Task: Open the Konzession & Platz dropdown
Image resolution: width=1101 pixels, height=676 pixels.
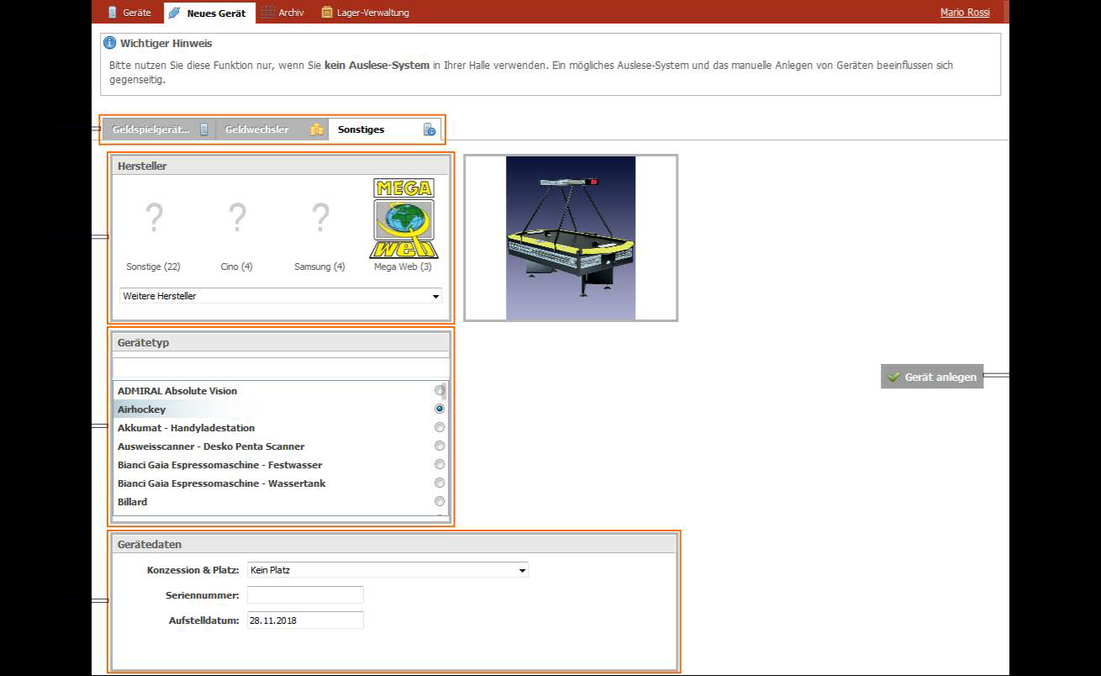Action: (x=388, y=570)
